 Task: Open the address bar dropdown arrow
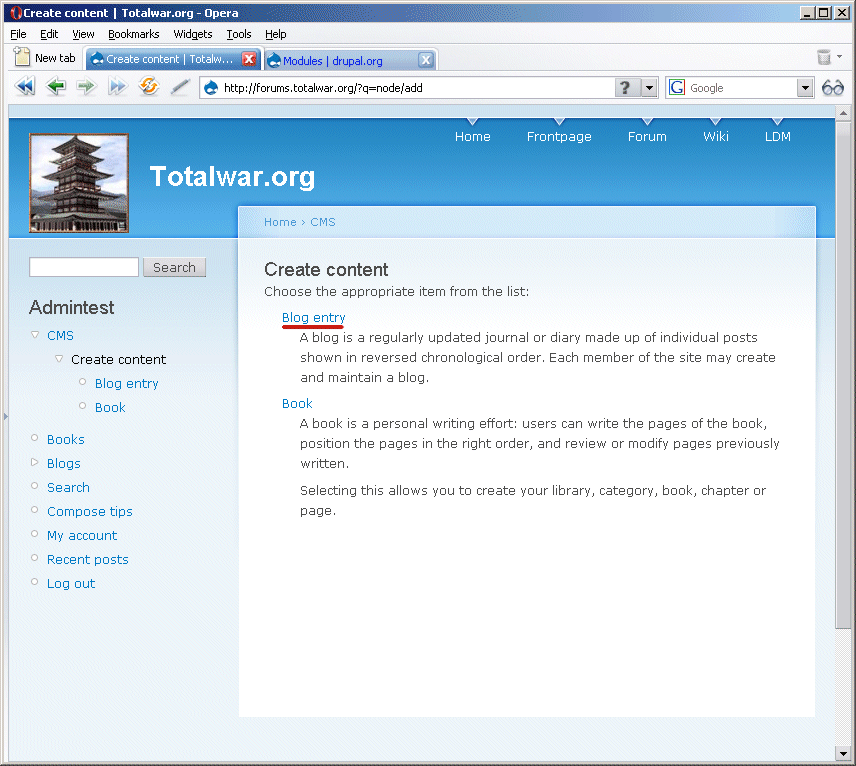click(649, 87)
